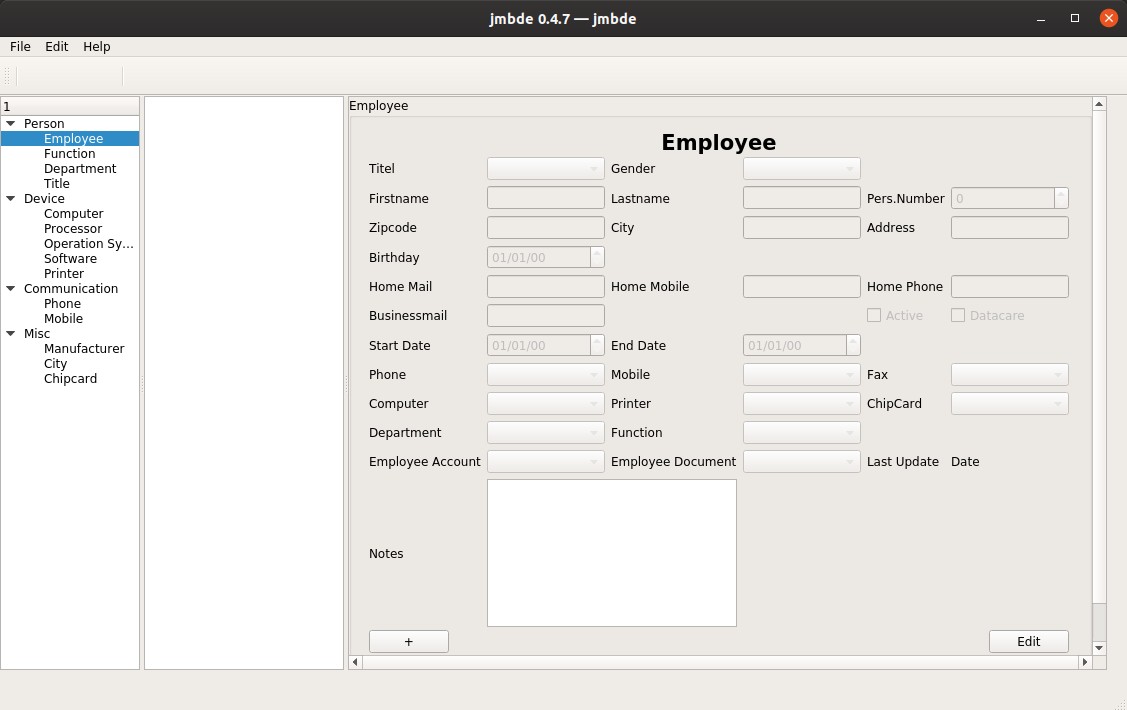Click the horizontal scrollbar left arrow
Image resolution: width=1127 pixels, height=710 pixels.
click(x=355, y=662)
